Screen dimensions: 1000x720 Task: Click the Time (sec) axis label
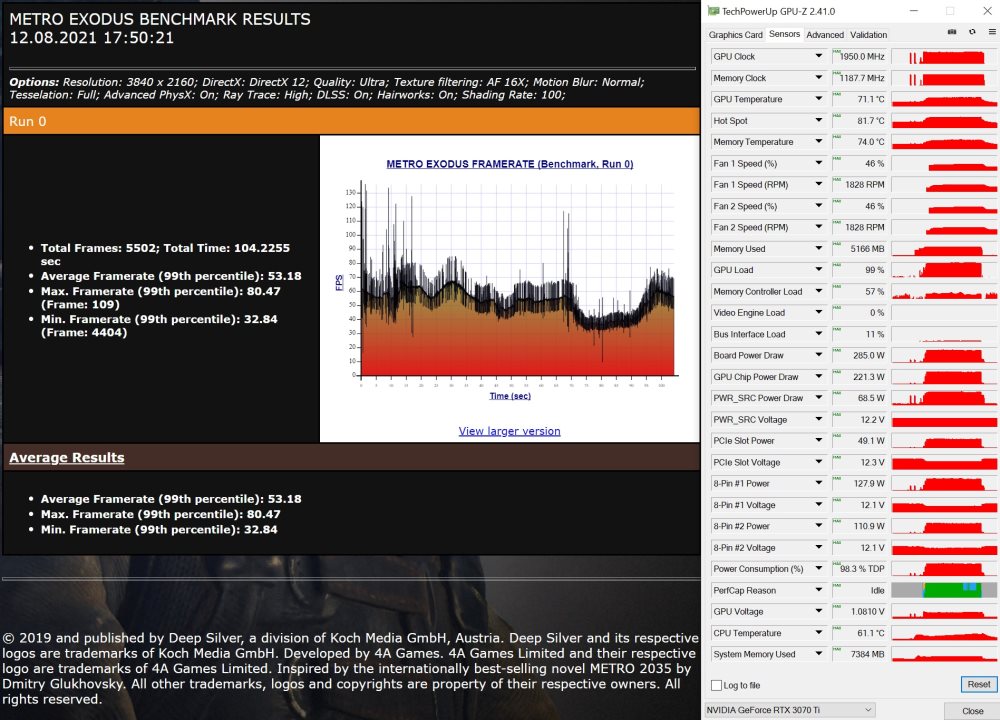(x=510, y=396)
